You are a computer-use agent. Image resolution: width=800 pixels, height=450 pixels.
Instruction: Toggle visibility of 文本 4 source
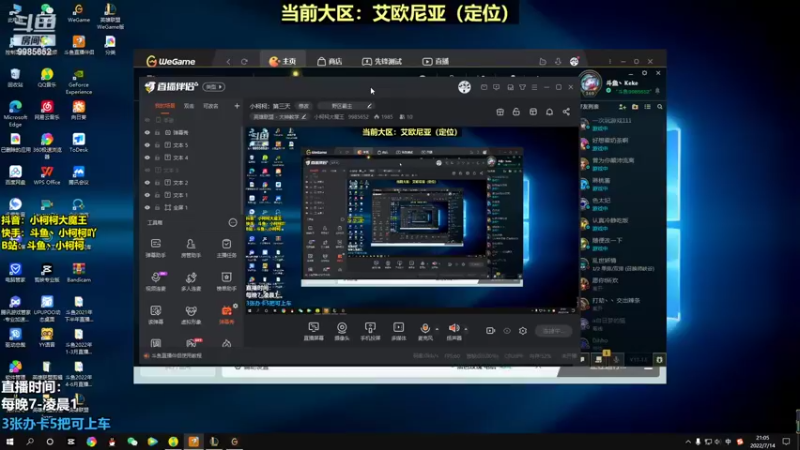point(147,158)
